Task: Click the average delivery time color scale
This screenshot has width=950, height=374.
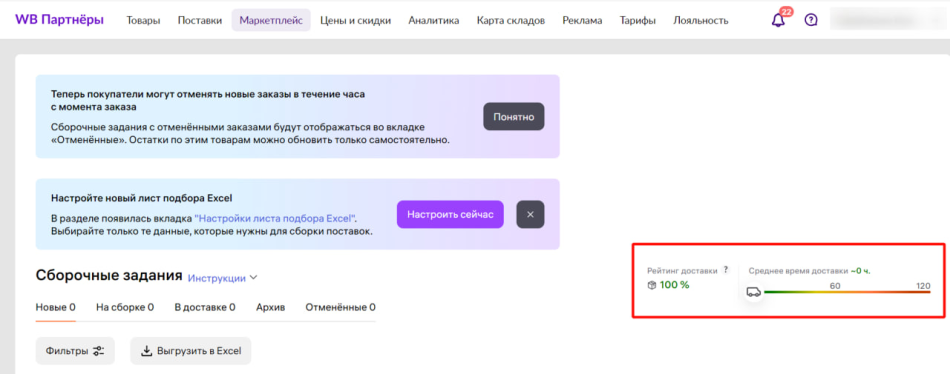Action: (x=847, y=292)
